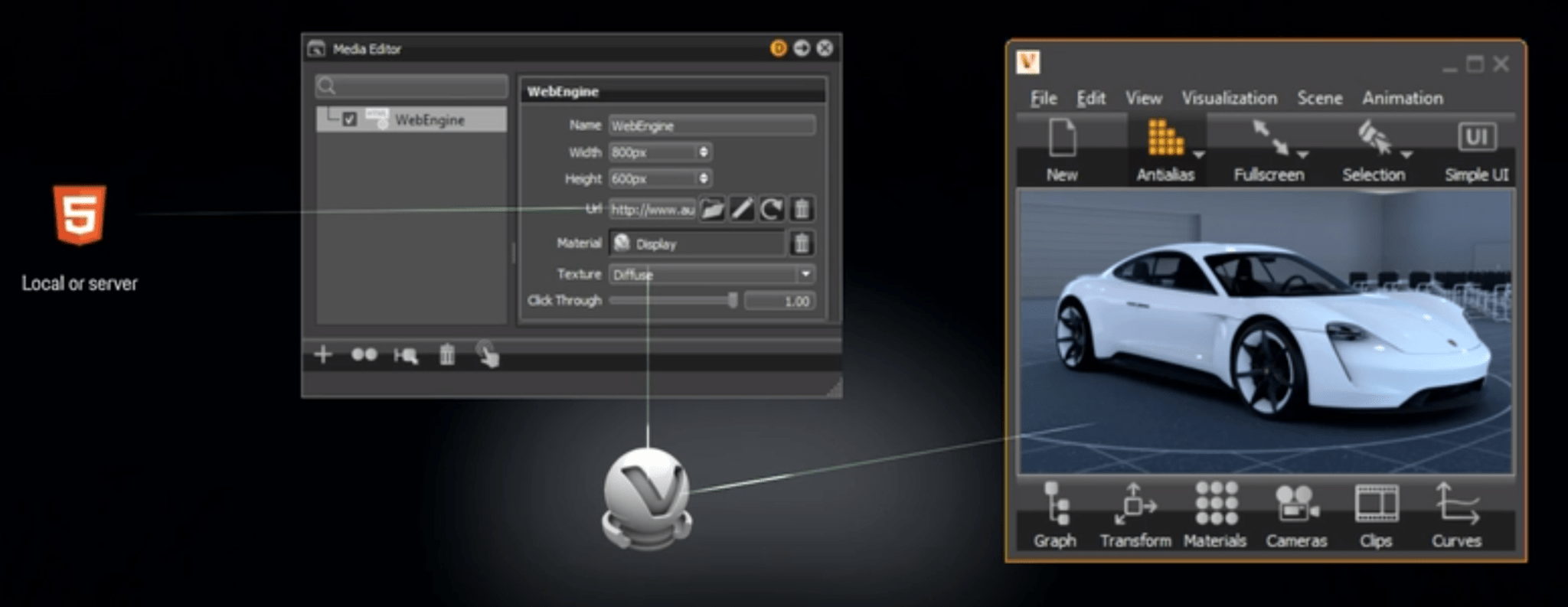Close the Media Editor window

click(x=825, y=48)
